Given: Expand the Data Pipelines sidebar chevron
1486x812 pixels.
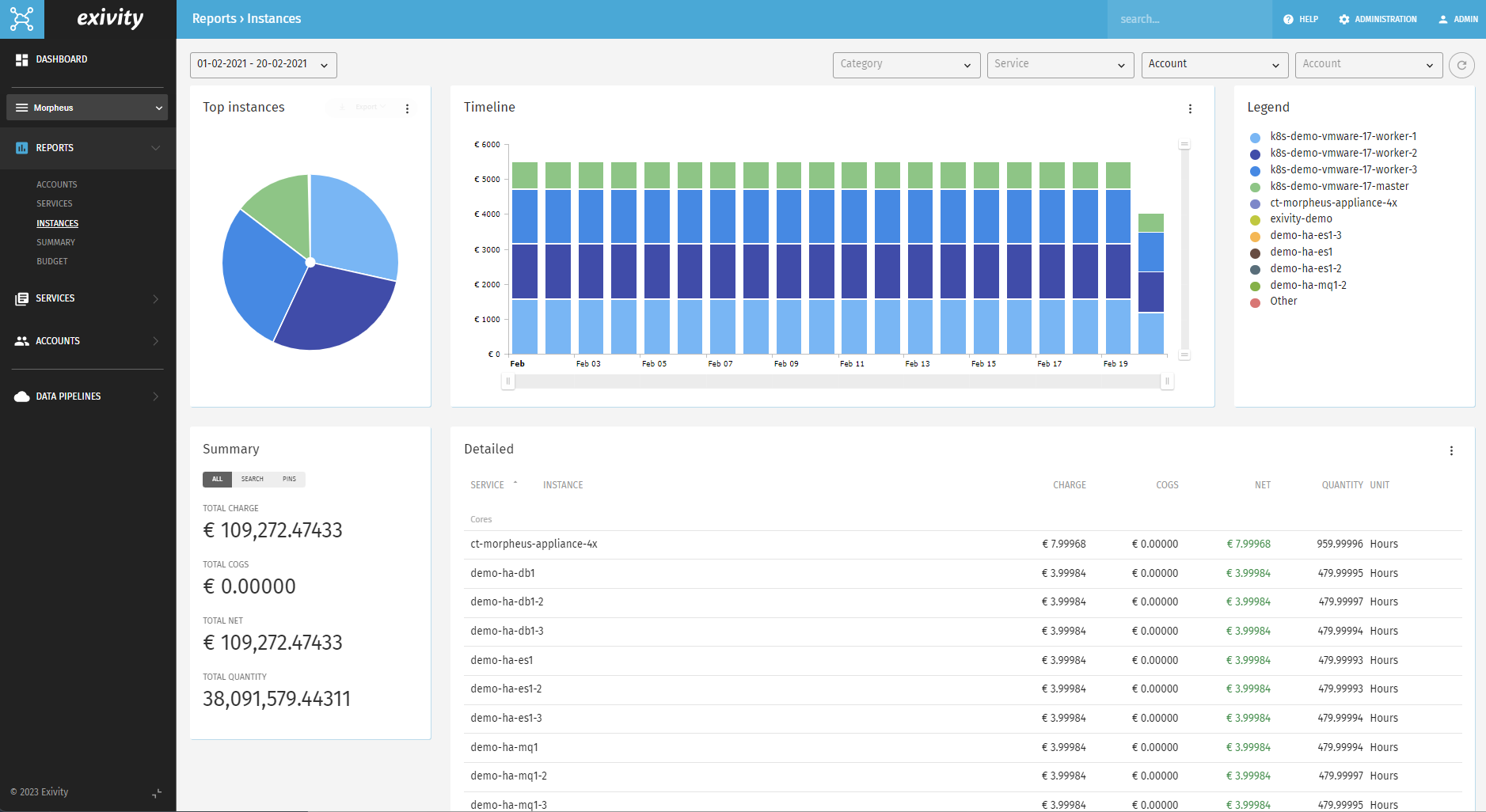Looking at the screenshot, I should point(156,397).
